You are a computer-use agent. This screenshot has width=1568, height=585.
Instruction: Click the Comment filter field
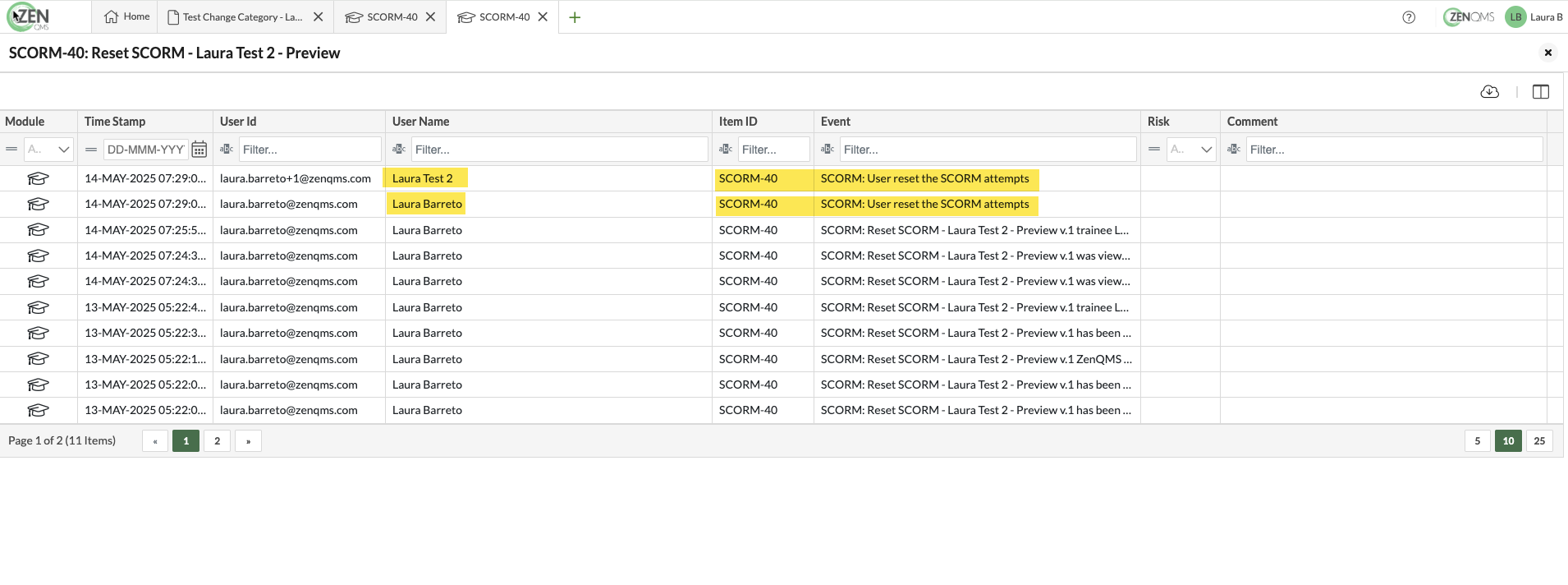click(x=1395, y=150)
